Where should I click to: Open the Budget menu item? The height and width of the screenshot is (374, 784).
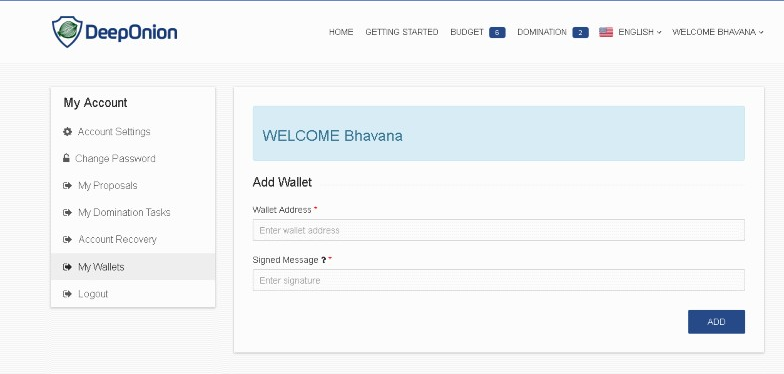tap(467, 32)
